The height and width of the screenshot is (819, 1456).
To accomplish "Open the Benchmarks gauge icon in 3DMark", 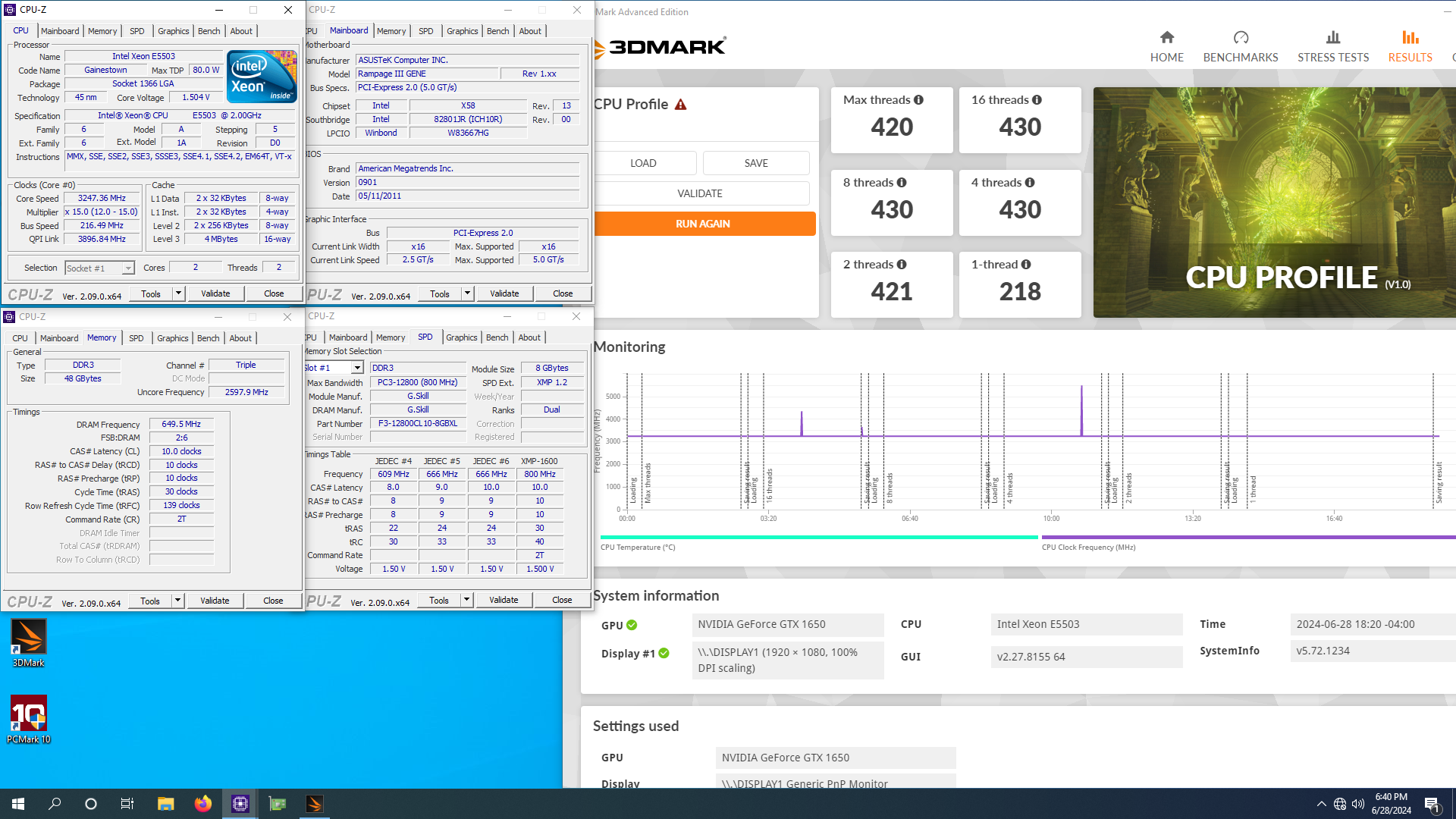I will point(1241,37).
